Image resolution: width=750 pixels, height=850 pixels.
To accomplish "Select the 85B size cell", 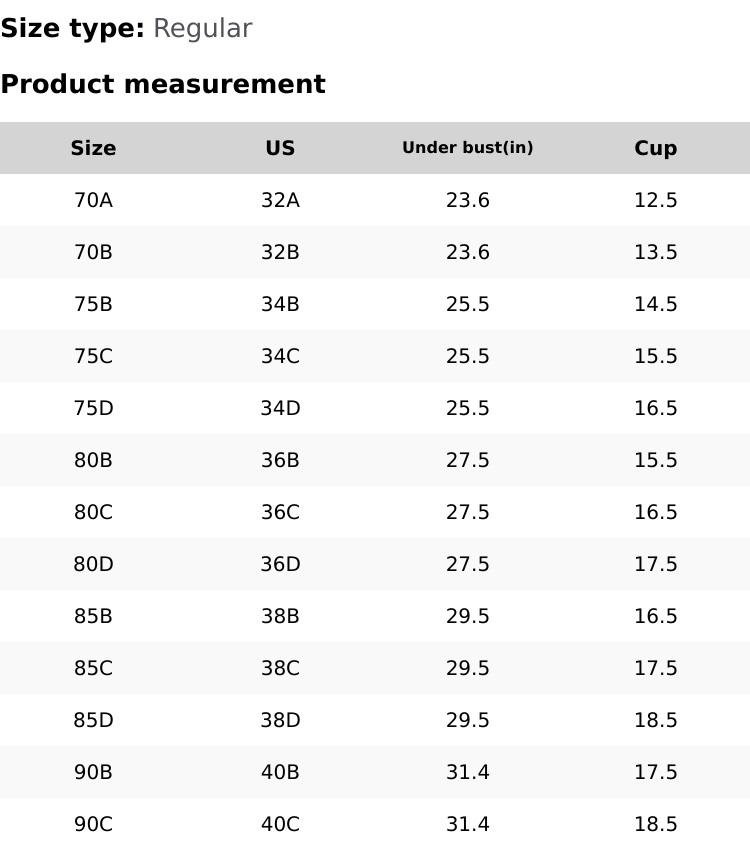I will click(93, 616).
